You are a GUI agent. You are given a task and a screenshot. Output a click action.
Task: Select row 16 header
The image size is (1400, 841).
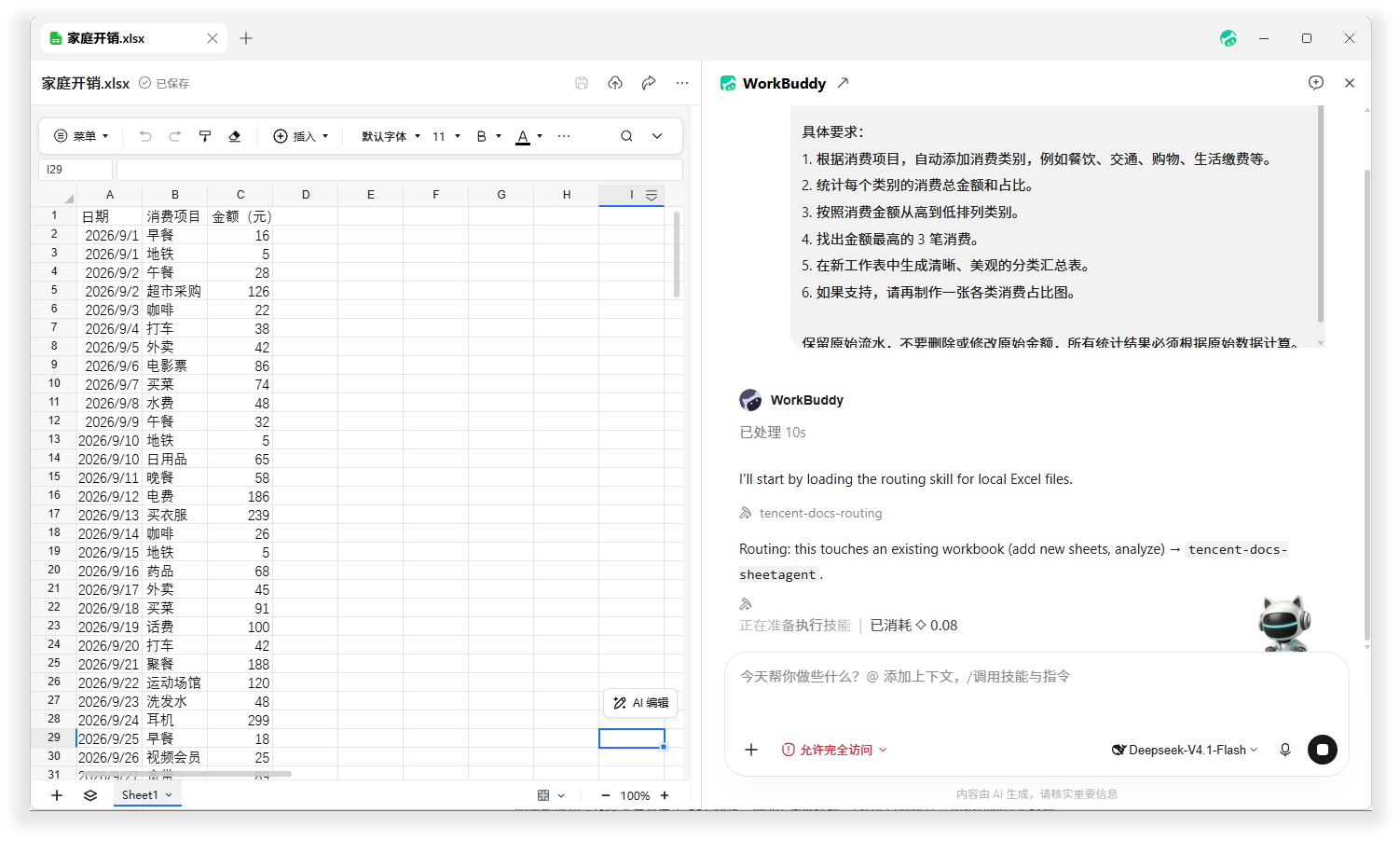tap(54, 495)
